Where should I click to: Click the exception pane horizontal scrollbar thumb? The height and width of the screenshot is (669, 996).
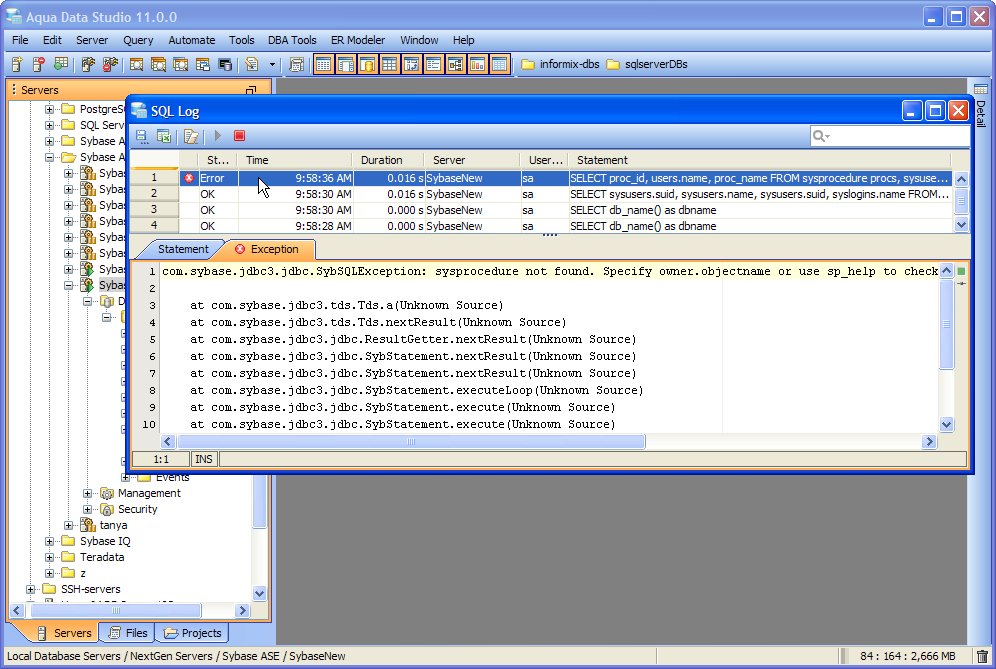pyautogui.click(x=411, y=442)
